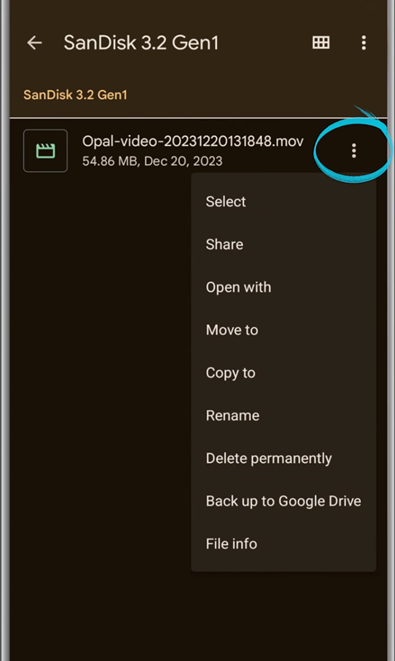Click the SanDisk 3.2 Gen1 page title
This screenshot has width=395, height=661.
pos(141,43)
